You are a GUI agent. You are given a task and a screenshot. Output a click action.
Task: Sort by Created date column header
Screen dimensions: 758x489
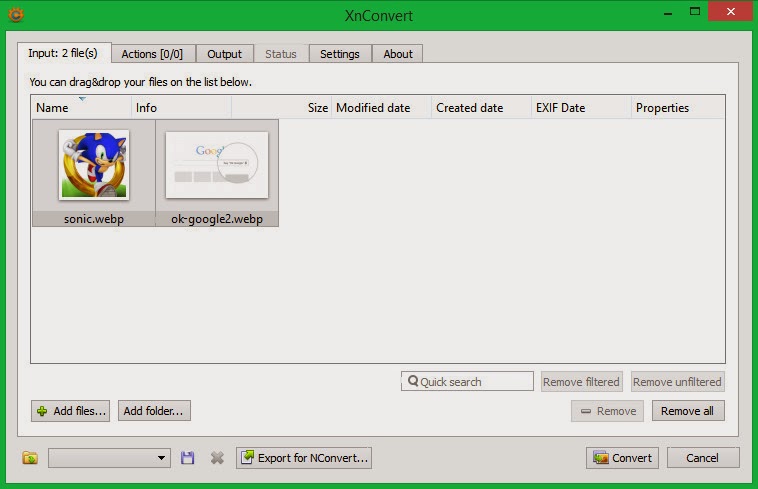coord(481,107)
